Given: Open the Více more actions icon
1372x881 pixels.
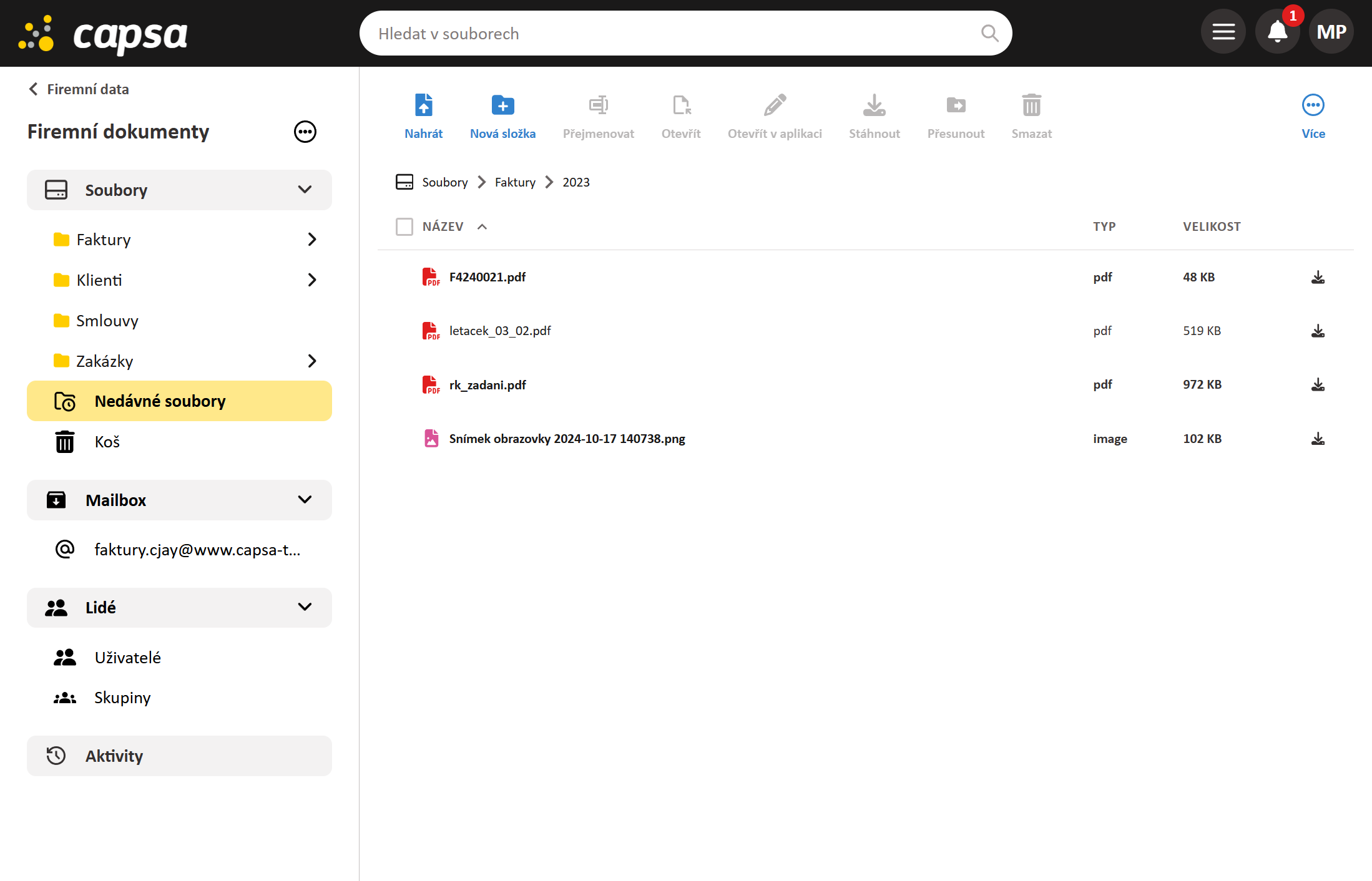Looking at the screenshot, I should click(1313, 105).
